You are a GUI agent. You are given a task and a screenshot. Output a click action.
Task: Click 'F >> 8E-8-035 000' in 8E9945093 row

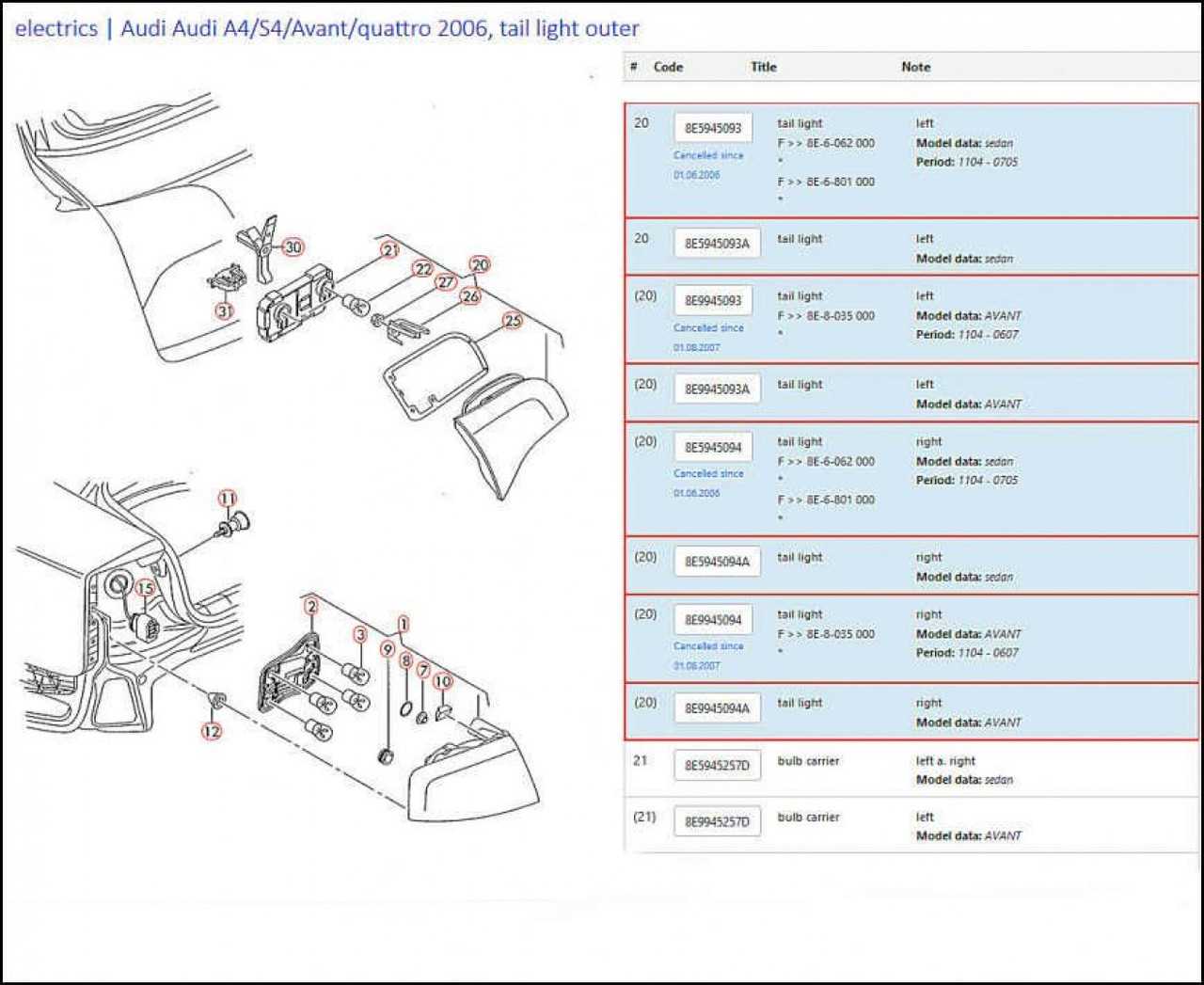pyautogui.click(x=826, y=316)
